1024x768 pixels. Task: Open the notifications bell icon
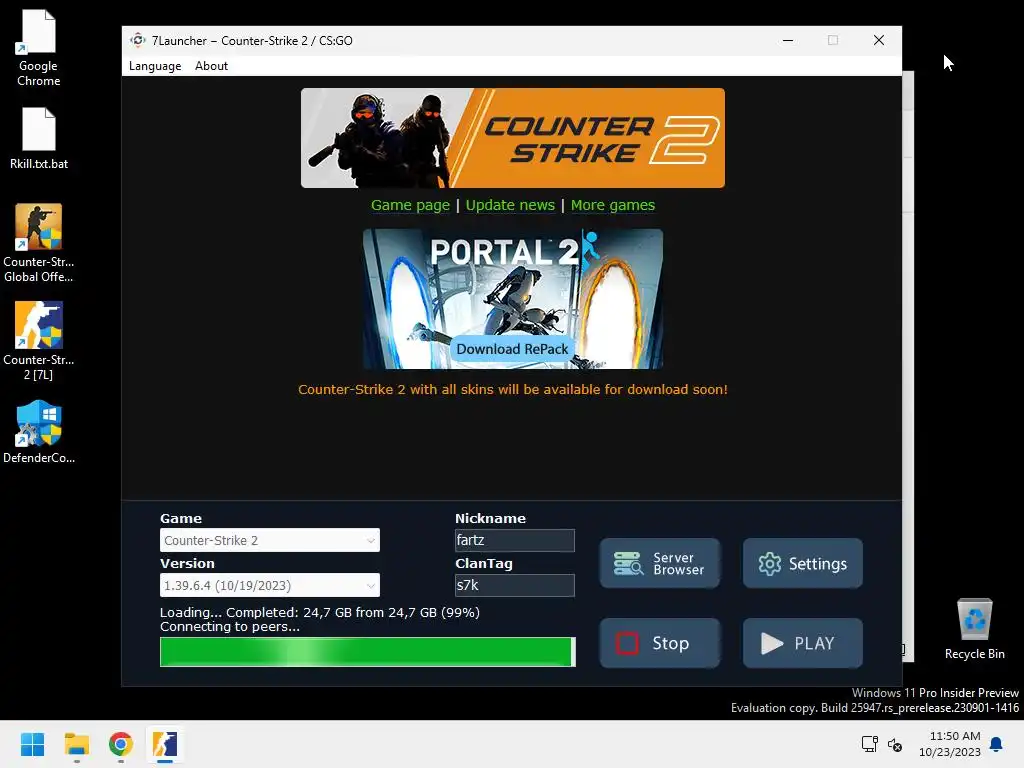[x=996, y=744]
